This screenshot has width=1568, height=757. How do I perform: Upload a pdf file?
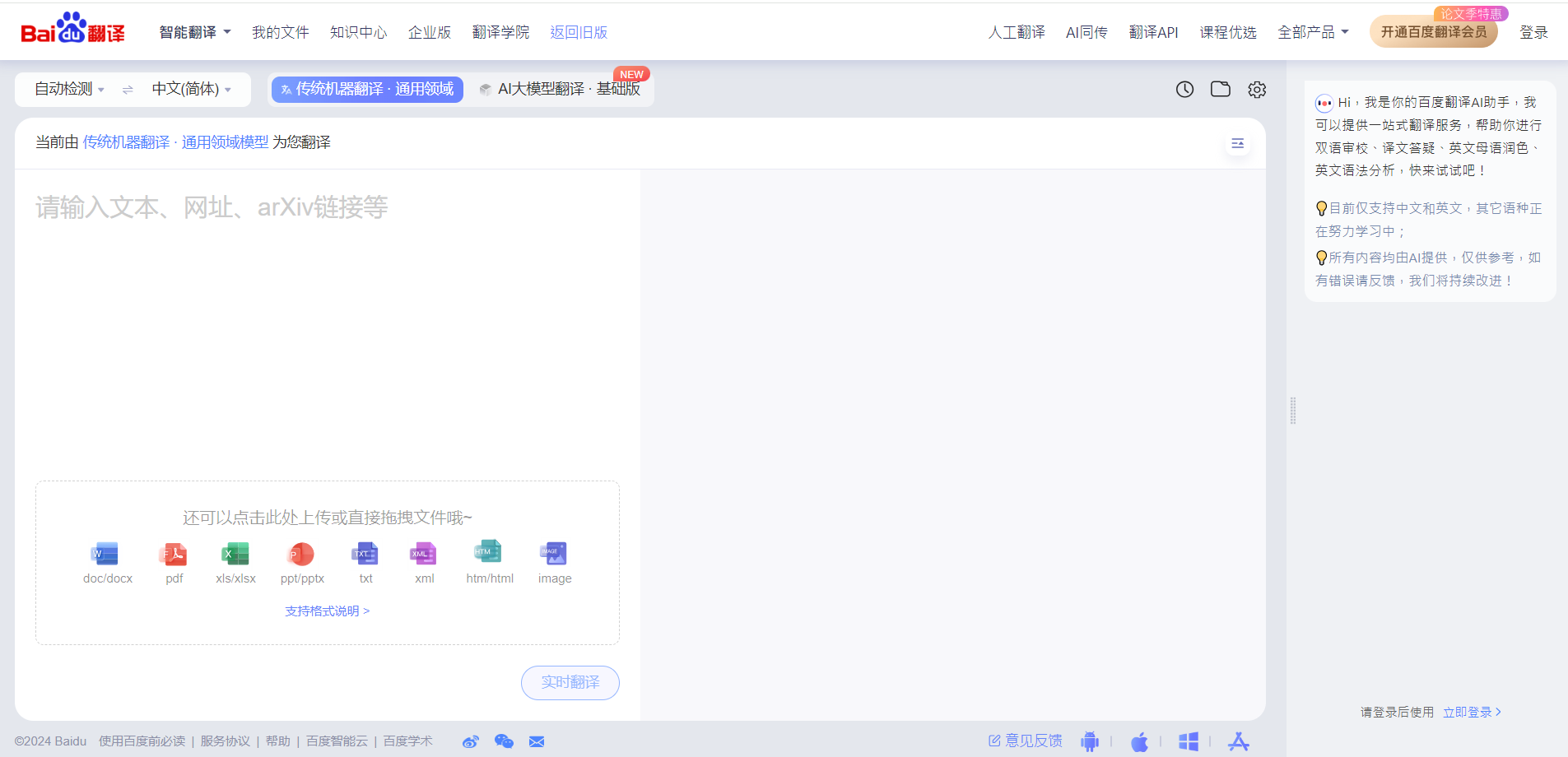[x=174, y=564]
